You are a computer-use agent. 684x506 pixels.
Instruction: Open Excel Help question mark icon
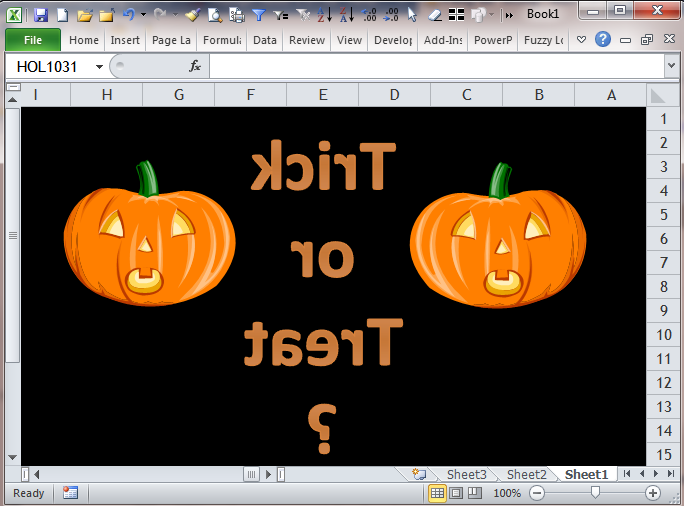tap(603, 41)
